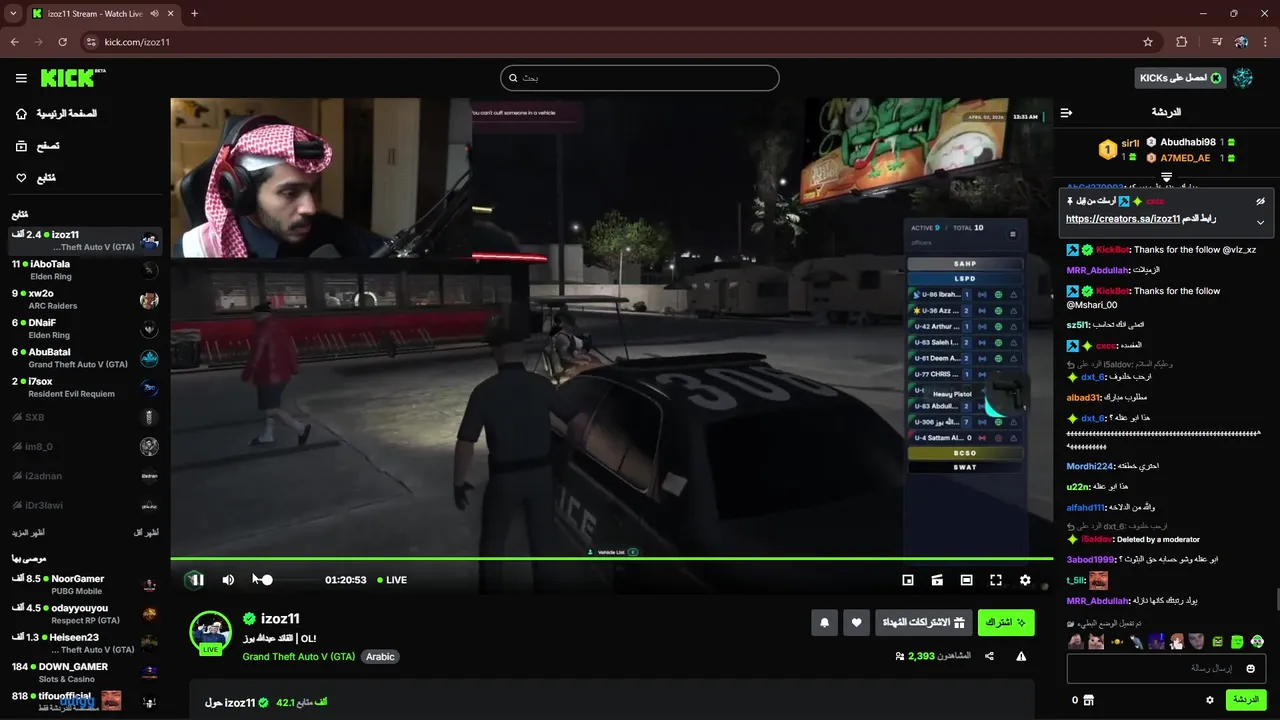Click the notification bell button

click(824, 623)
